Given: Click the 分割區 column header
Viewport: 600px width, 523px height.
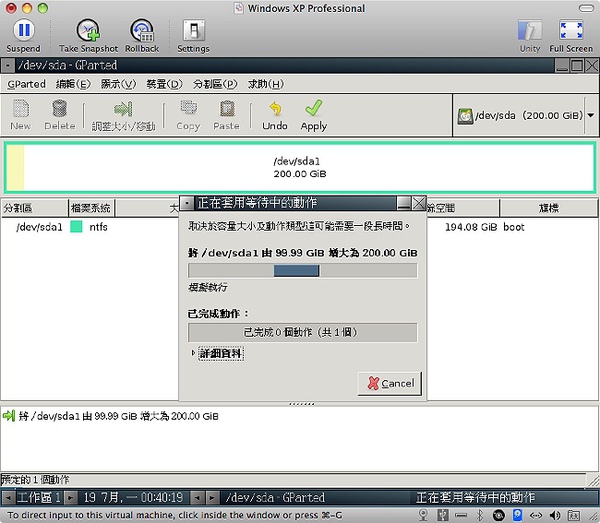Looking at the screenshot, I should click(34, 208).
